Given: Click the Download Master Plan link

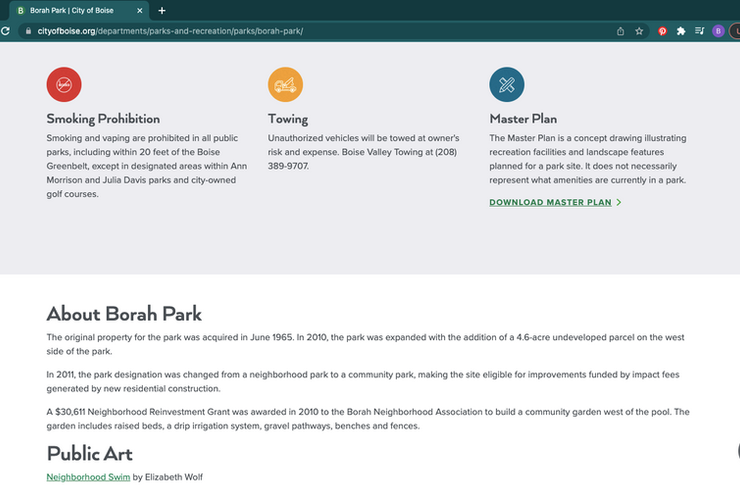Looking at the screenshot, I should 550,202.
